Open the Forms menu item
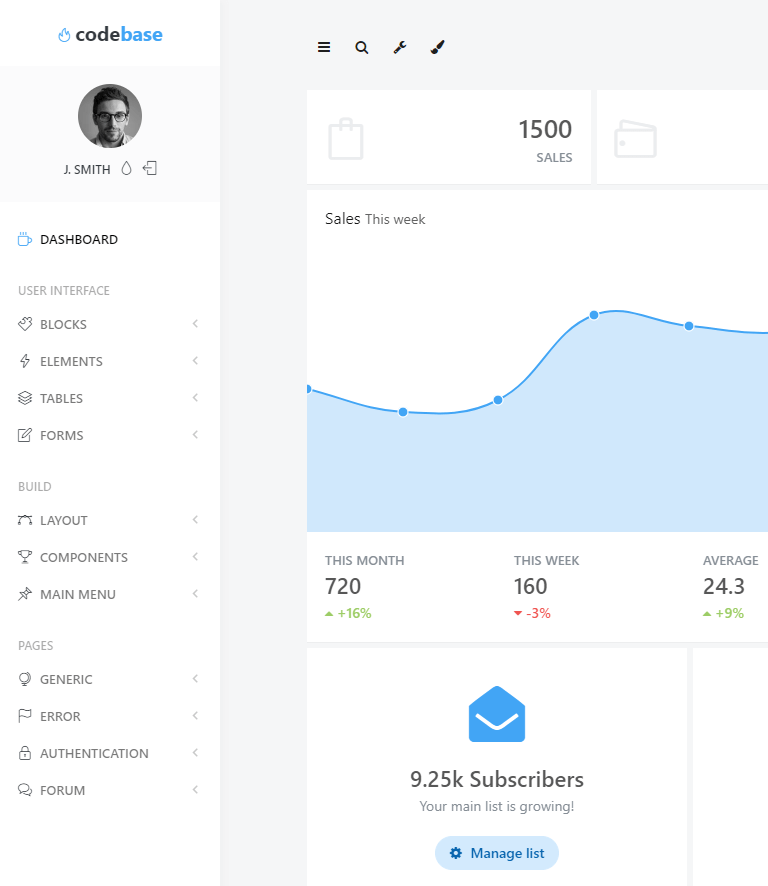Viewport: 768px width, 886px height. (x=61, y=436)
